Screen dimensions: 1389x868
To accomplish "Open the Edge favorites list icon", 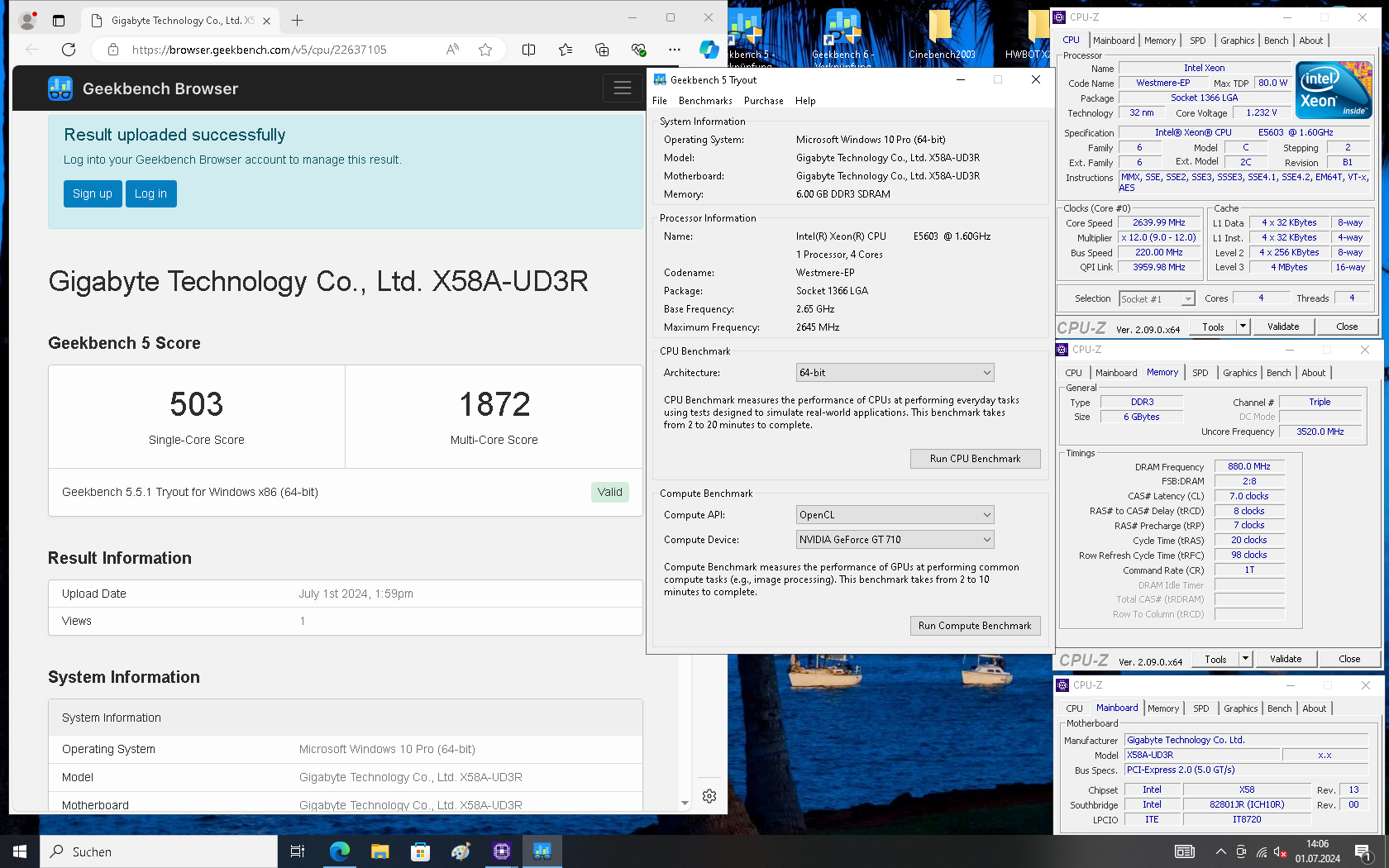I will (x=566, y=50).
